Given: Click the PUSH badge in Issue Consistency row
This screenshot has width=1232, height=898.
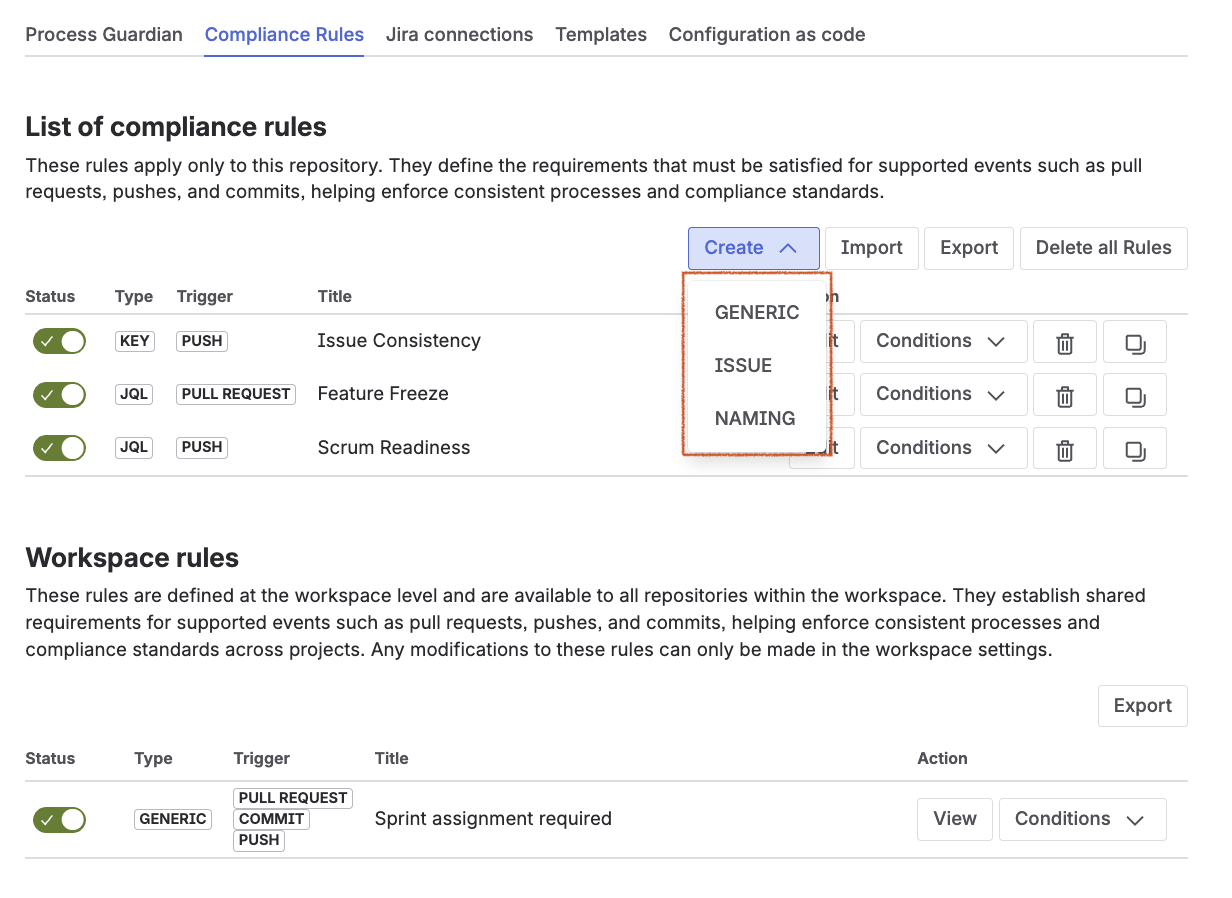Looking at the screenshot, I should (x=202, y=341).
